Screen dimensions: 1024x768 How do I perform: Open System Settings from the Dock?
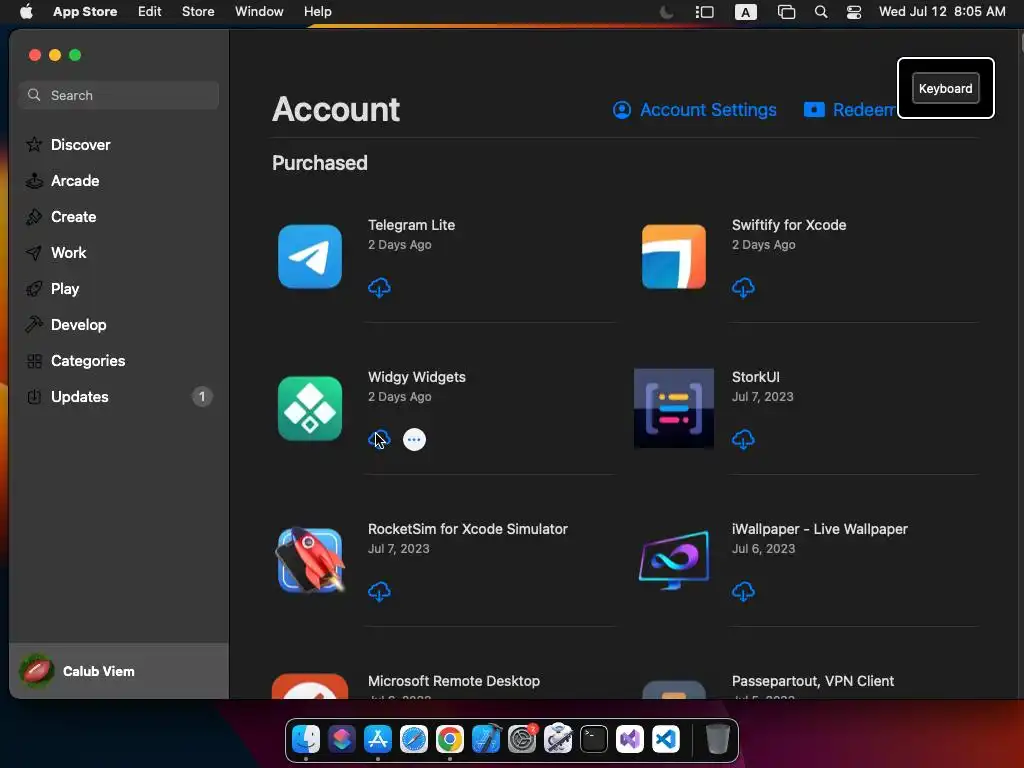[x=522, y=739]
